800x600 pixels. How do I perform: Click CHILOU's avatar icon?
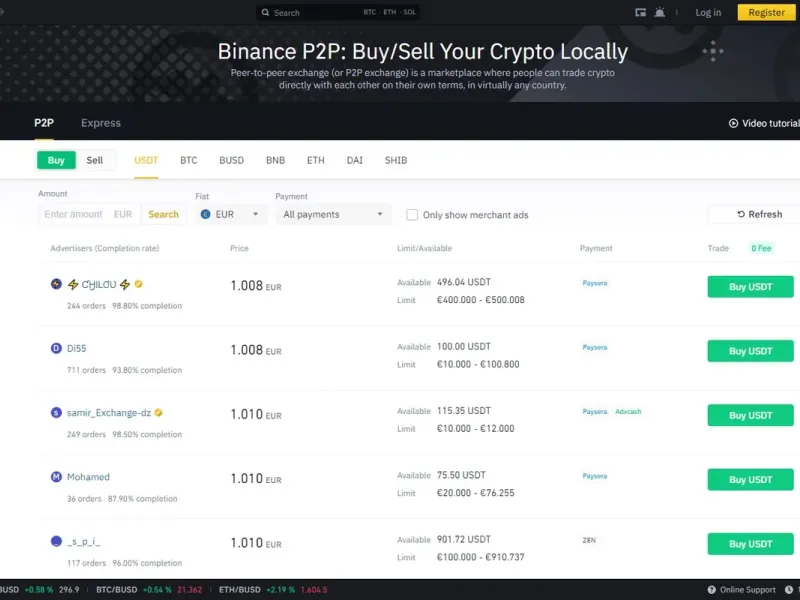click(56, 284)
